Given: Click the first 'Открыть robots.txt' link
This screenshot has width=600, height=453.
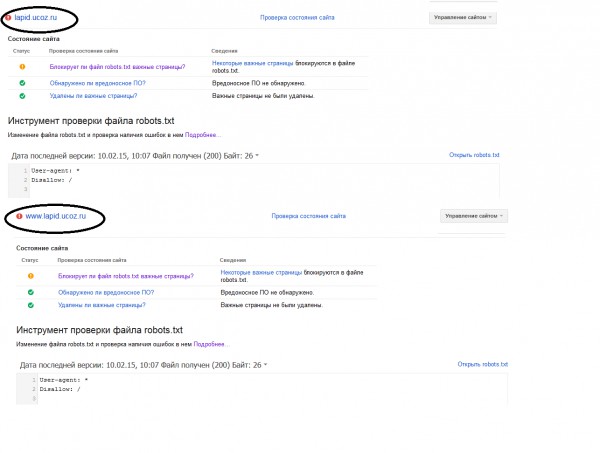Looking at the screenshot, I should point(474,155).
